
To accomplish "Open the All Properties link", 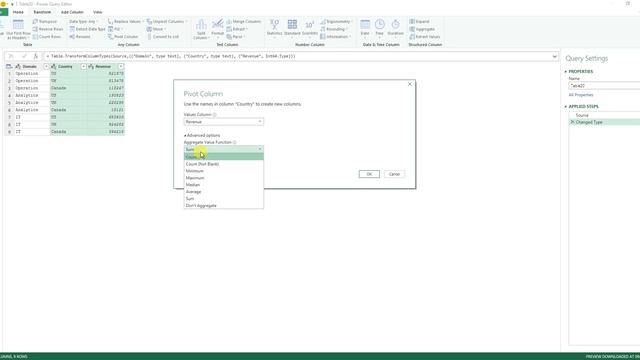I will point(581,95).
